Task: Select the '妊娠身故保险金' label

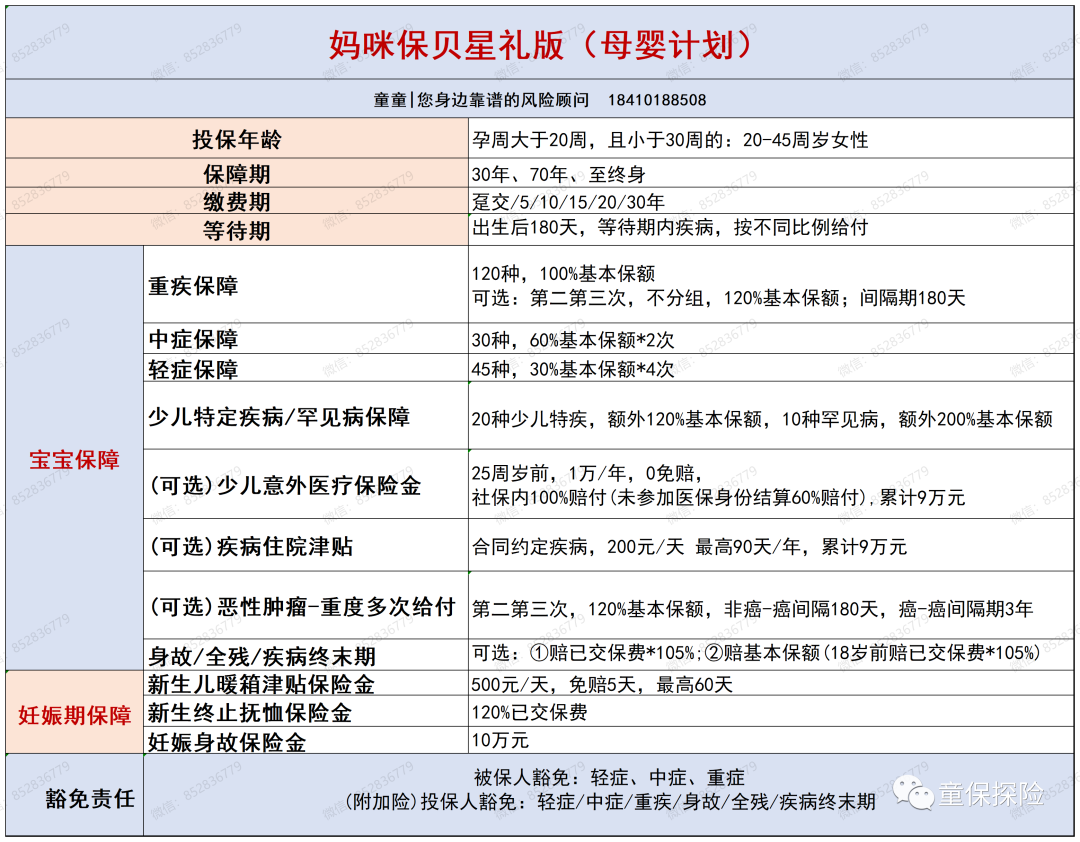Action: (x=306, y=739)
